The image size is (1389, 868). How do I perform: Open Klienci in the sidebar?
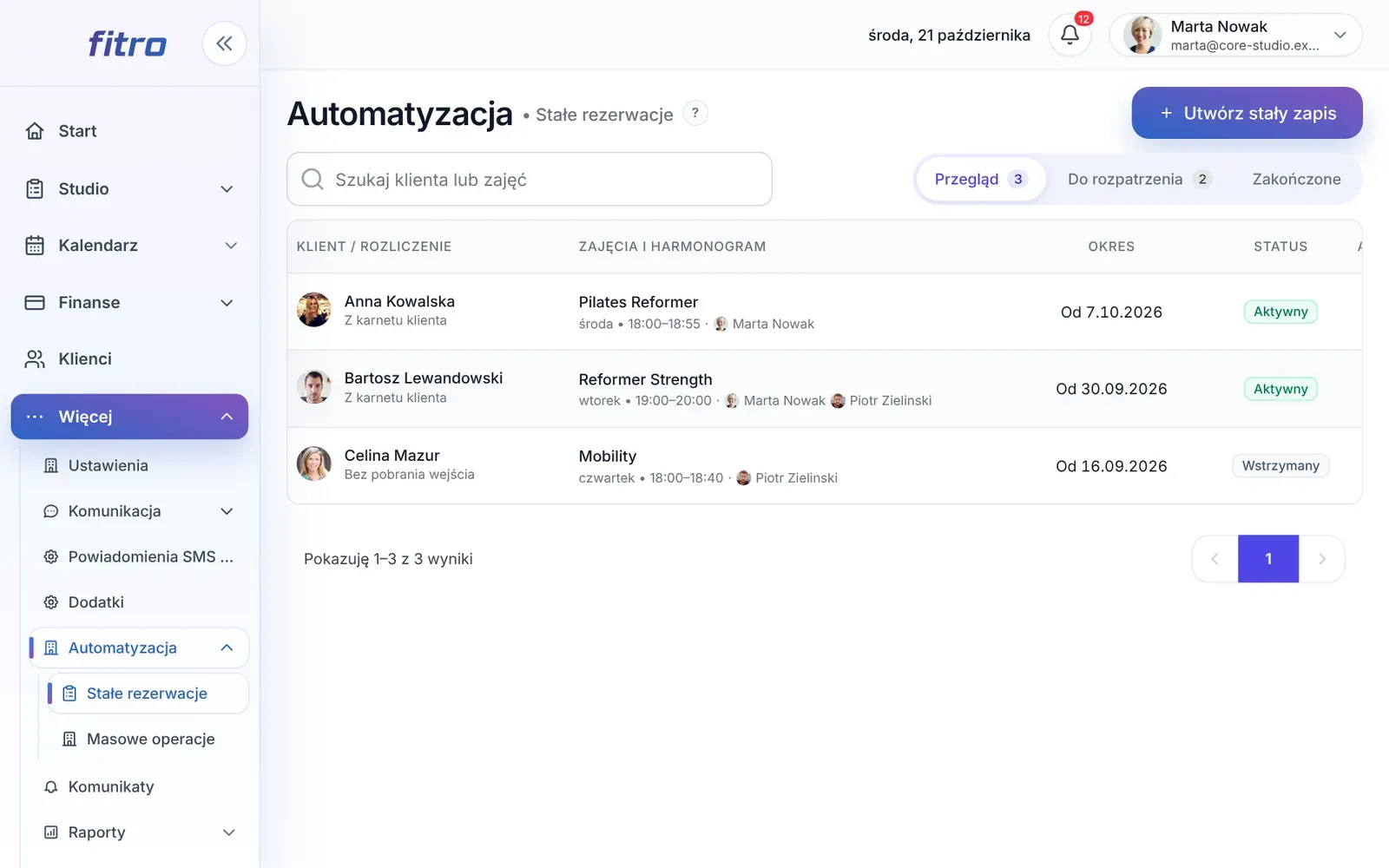pyautogui.click(x=129, y=359)
